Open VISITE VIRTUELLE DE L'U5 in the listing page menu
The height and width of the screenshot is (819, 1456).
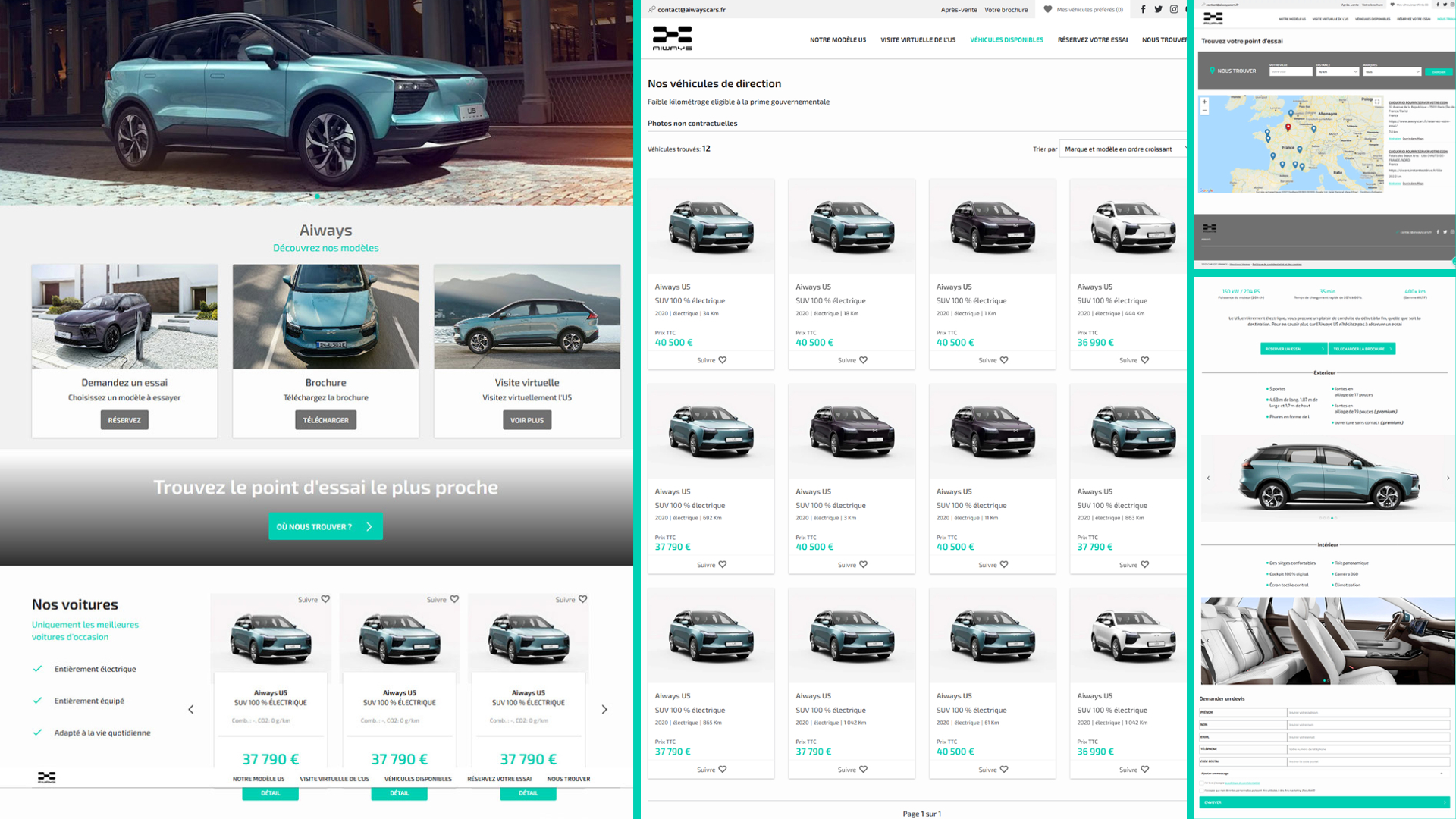(918, 40)
